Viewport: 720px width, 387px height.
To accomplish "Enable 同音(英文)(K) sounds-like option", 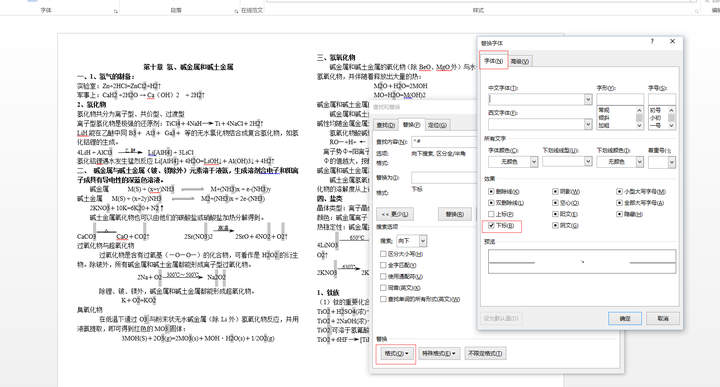I will [383, 288].
